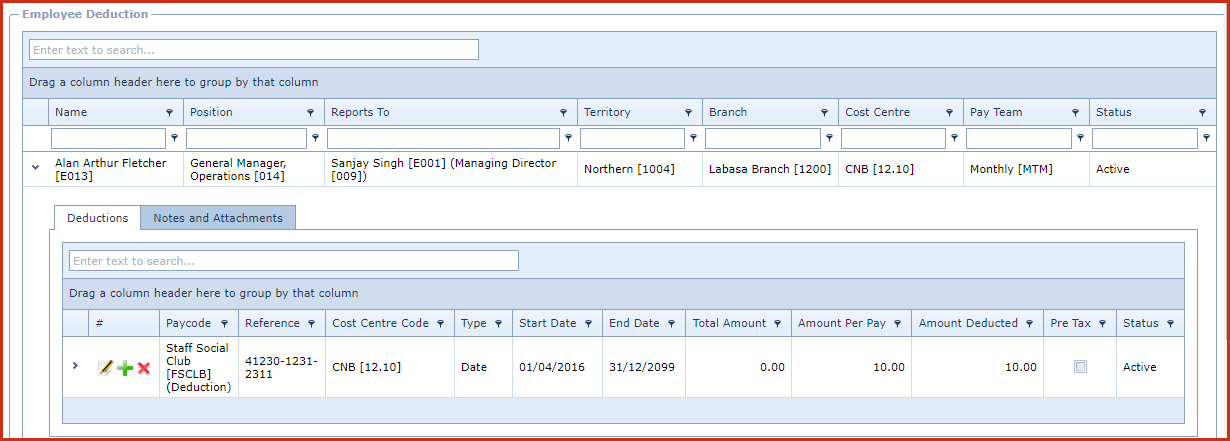This screenshot has width=1230, height=441.
Task: Switch to Notes and Attachments tab
Action: 218,218
